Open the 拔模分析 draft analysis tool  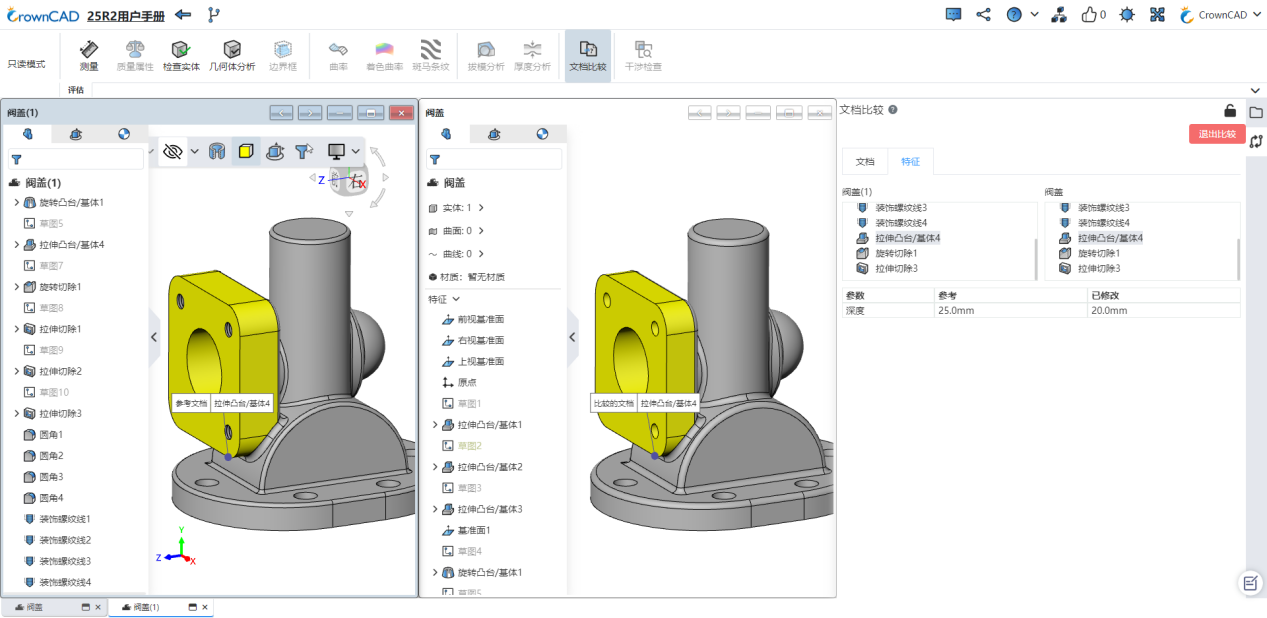point(486,55)
